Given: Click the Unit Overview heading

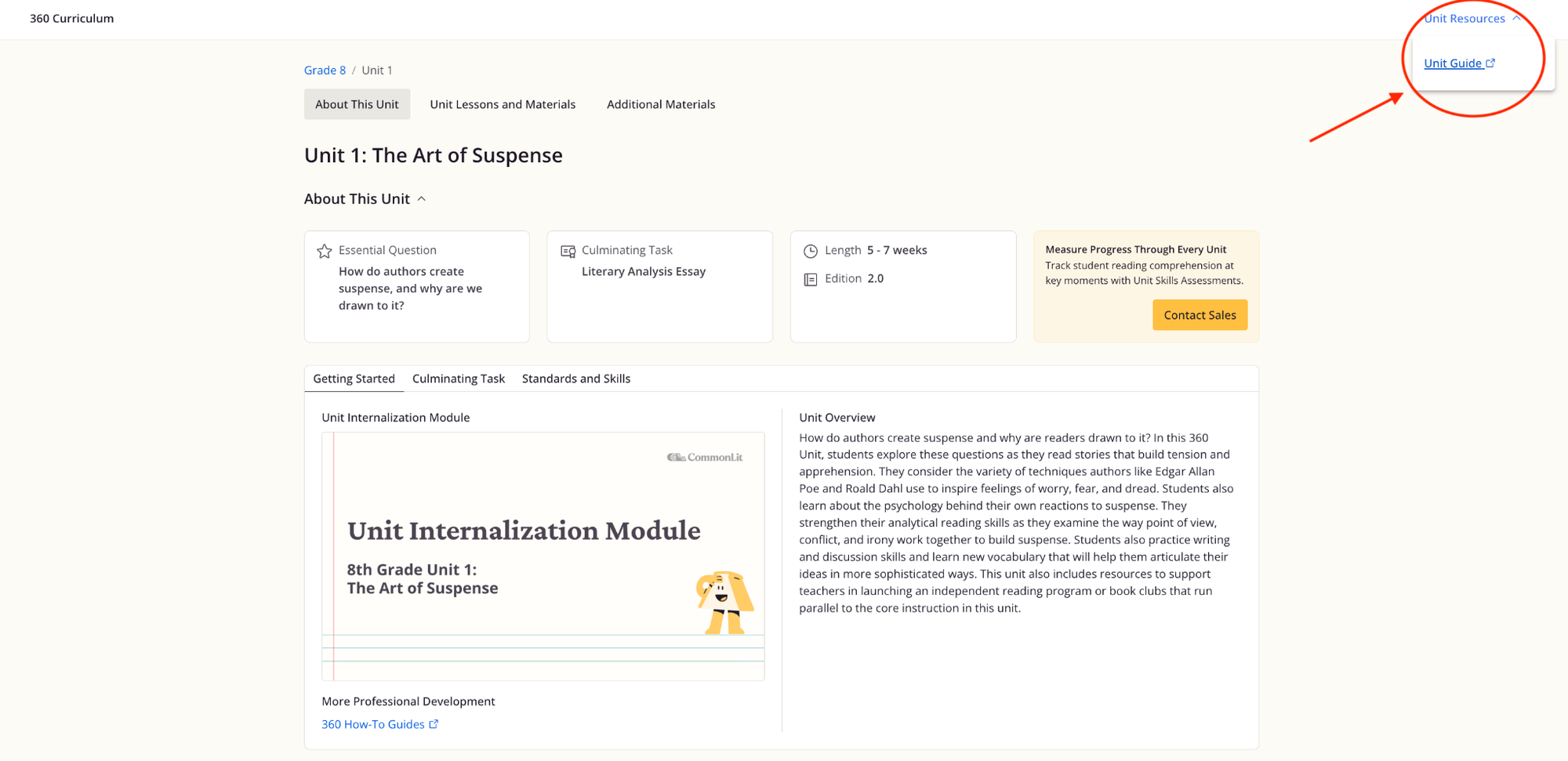Looking at the screenshot, I should 837,418.
